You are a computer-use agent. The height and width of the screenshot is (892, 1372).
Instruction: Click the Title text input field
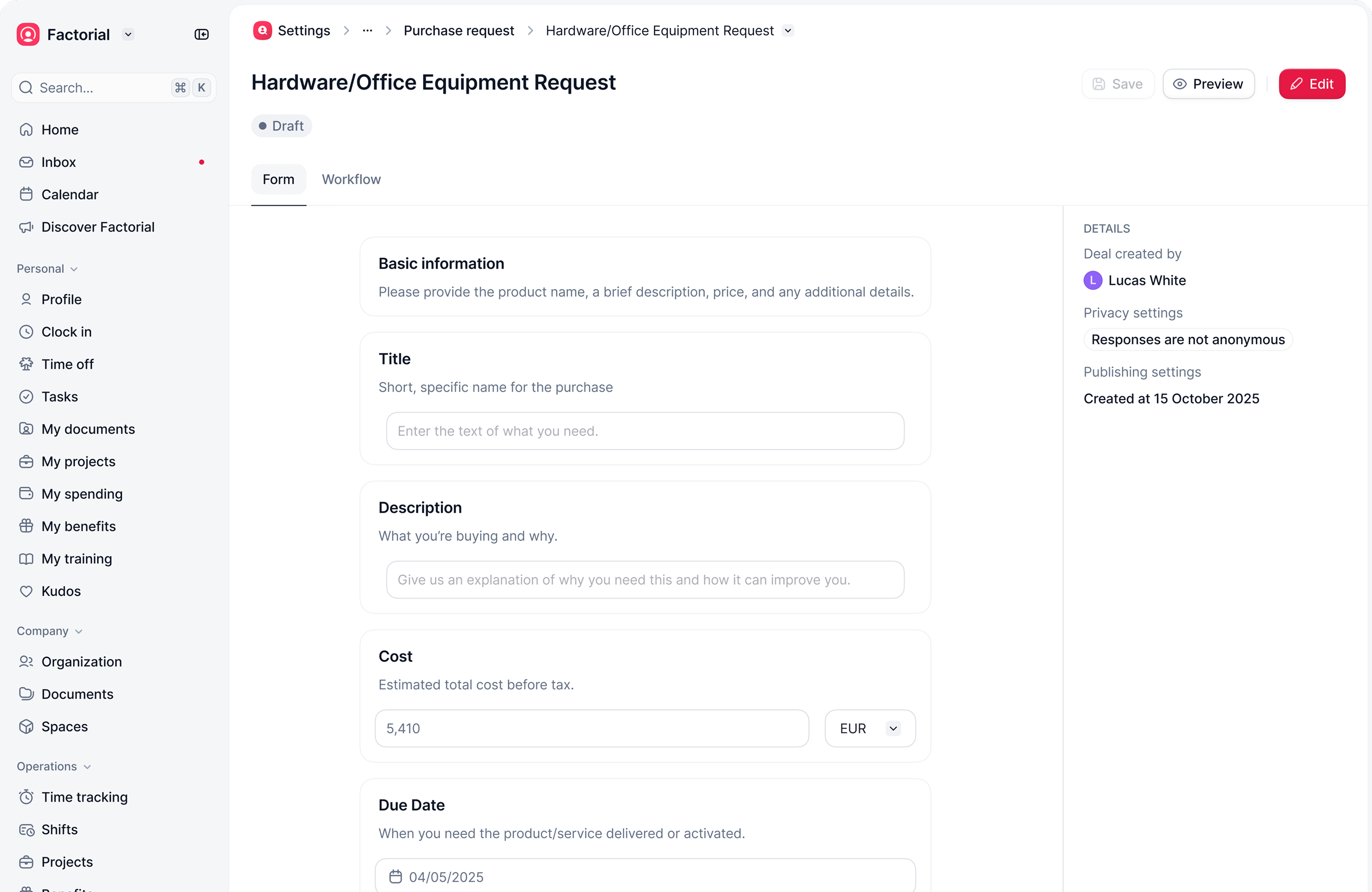click(645, 431)
